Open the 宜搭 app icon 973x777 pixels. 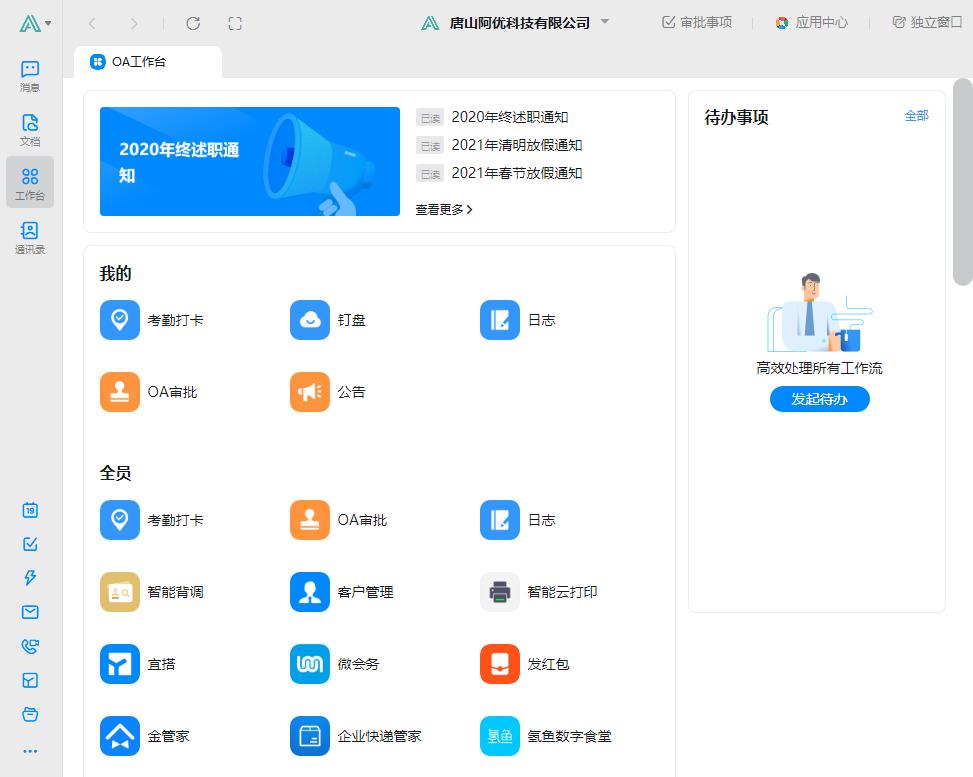(x=120, y=664)
